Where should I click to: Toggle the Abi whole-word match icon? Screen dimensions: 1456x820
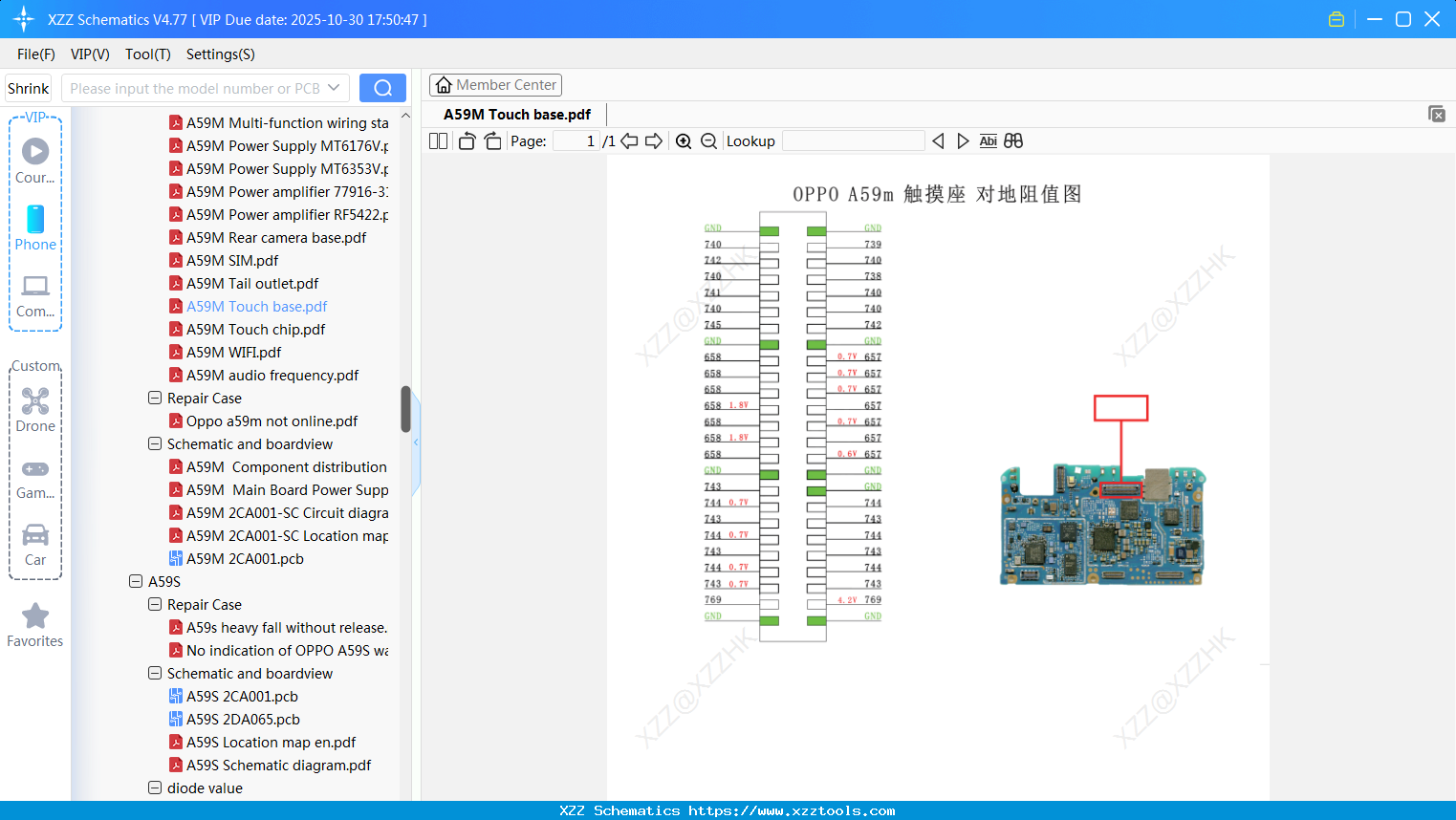[x=989, y=141]
